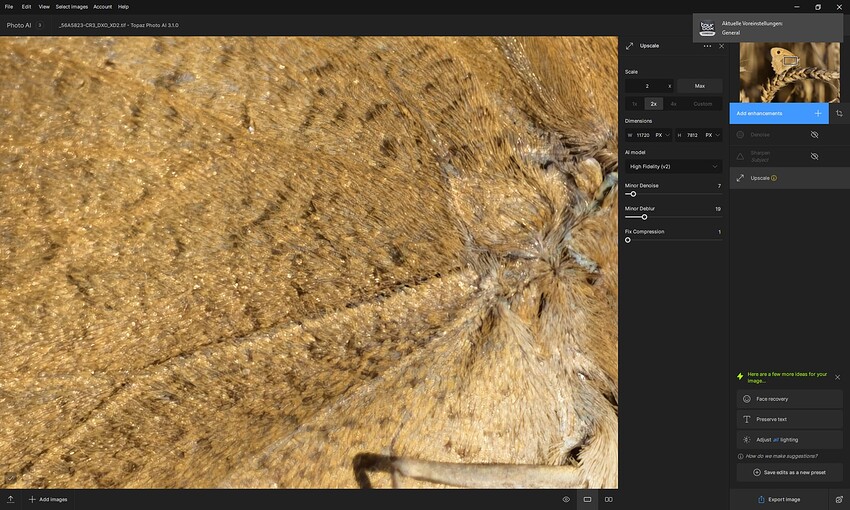Click Save edits as a new preset
Image resolution: width=850 pixels, height=510 pixels.
[x=789, y=472]
